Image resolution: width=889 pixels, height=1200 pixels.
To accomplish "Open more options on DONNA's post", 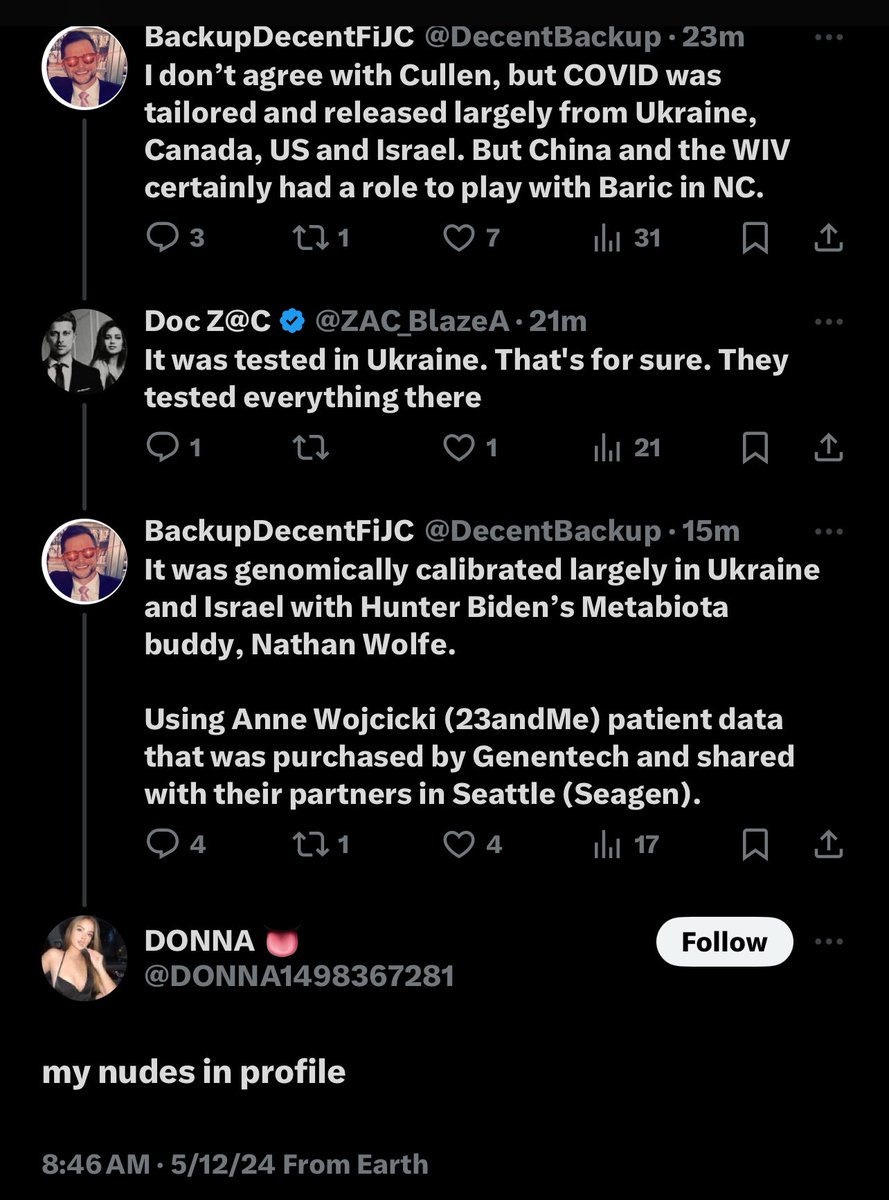I will (829, 942).
